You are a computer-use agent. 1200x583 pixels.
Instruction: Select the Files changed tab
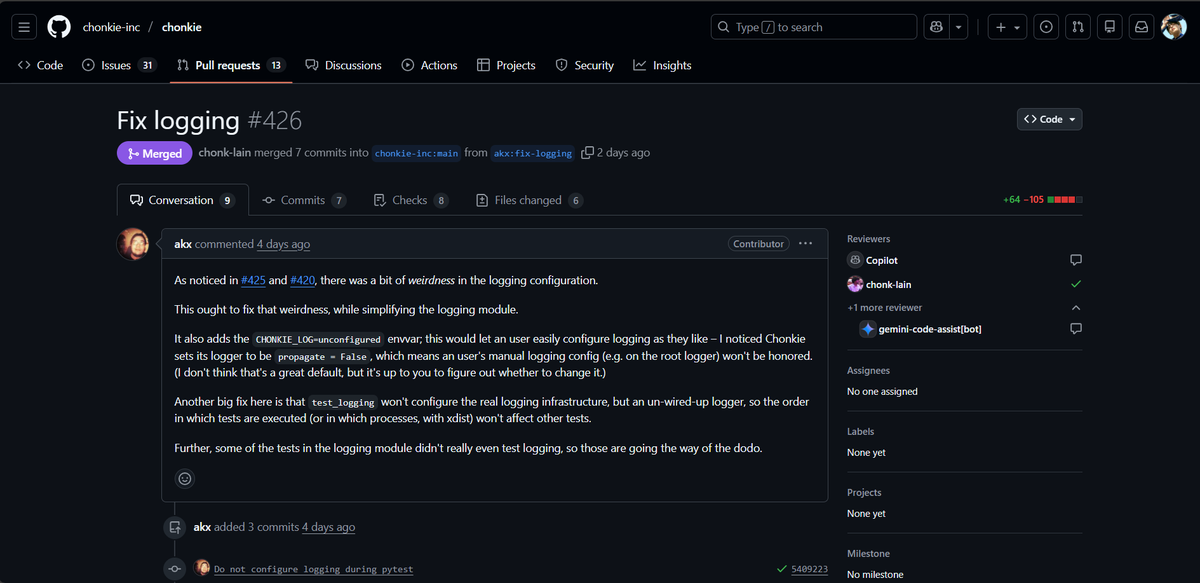[529, 200]
